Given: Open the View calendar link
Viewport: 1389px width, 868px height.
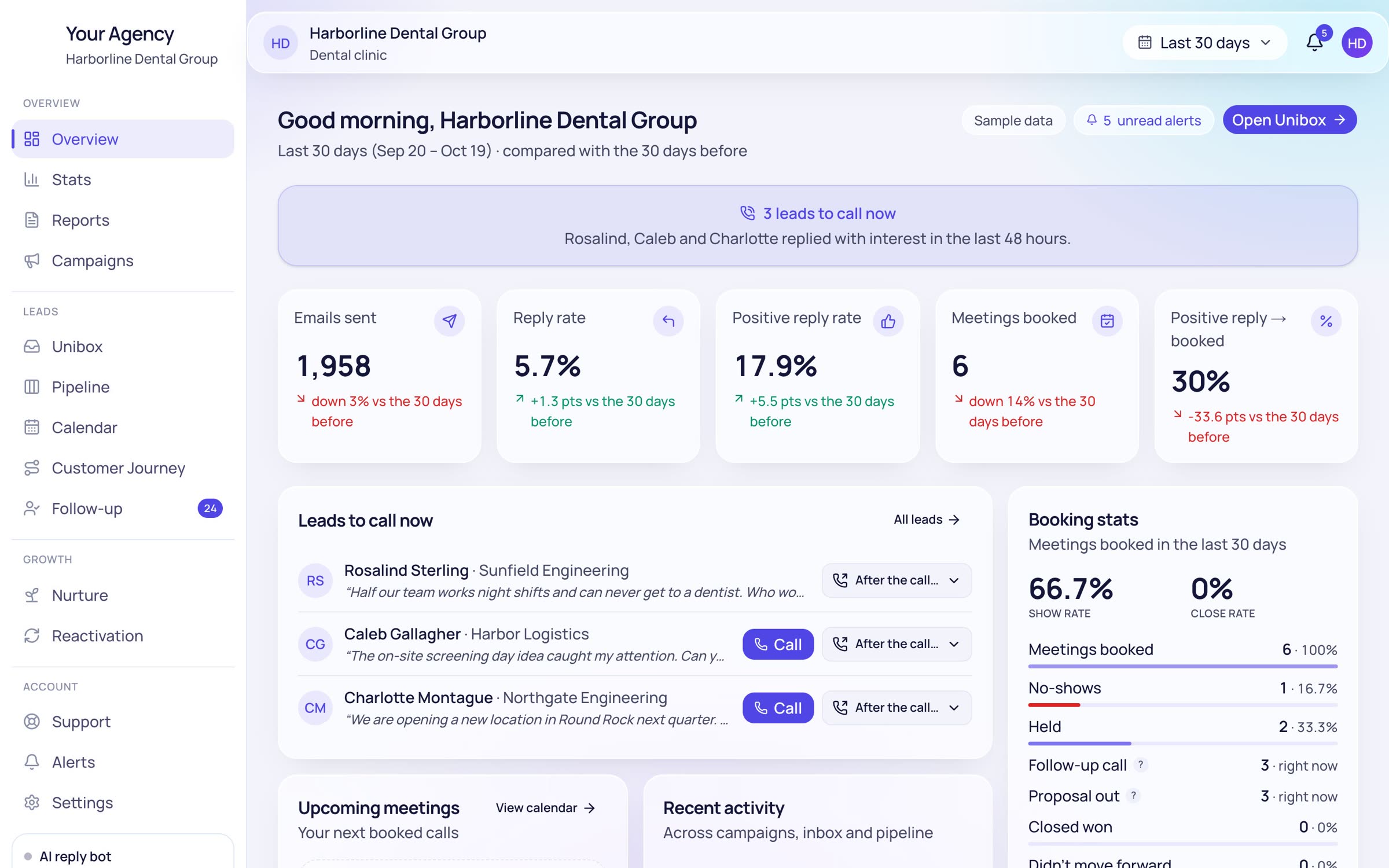Looking at the screenshot, I should coord(545,808).
